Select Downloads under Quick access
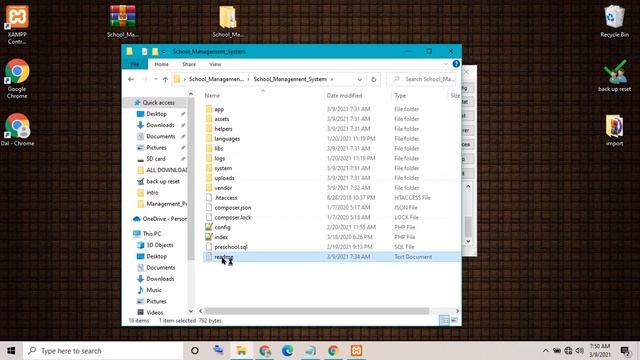This screenshot has height=360, width=640. tap(160, 125)
